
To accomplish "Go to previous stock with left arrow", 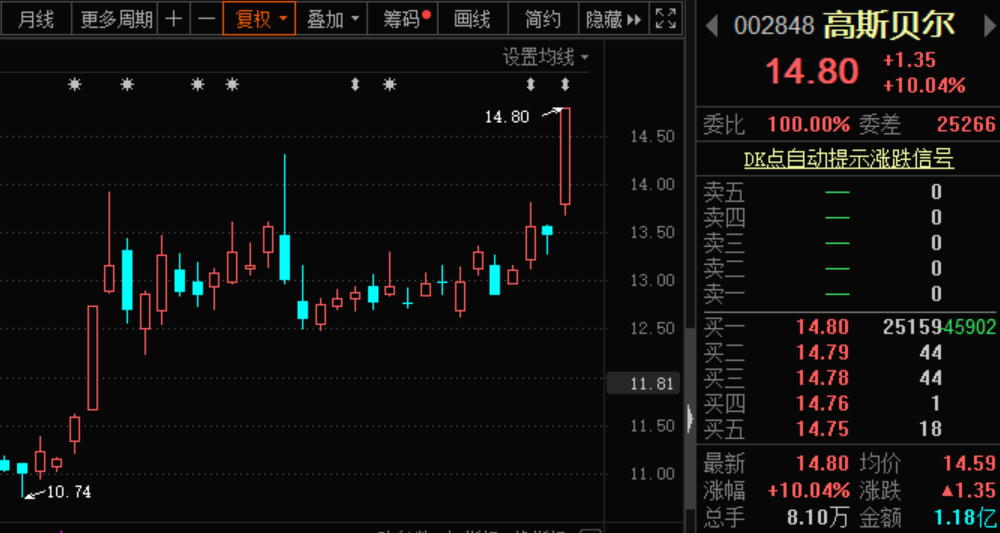I will coord(712,27).
